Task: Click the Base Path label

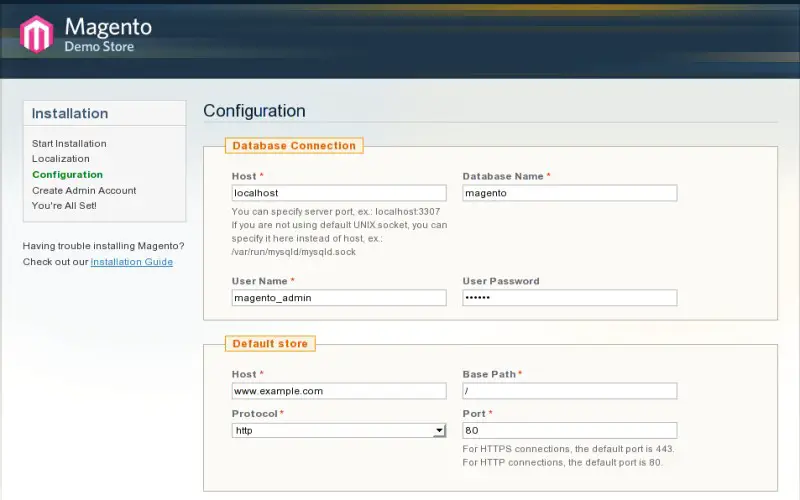Action: (x=489, y=374)
